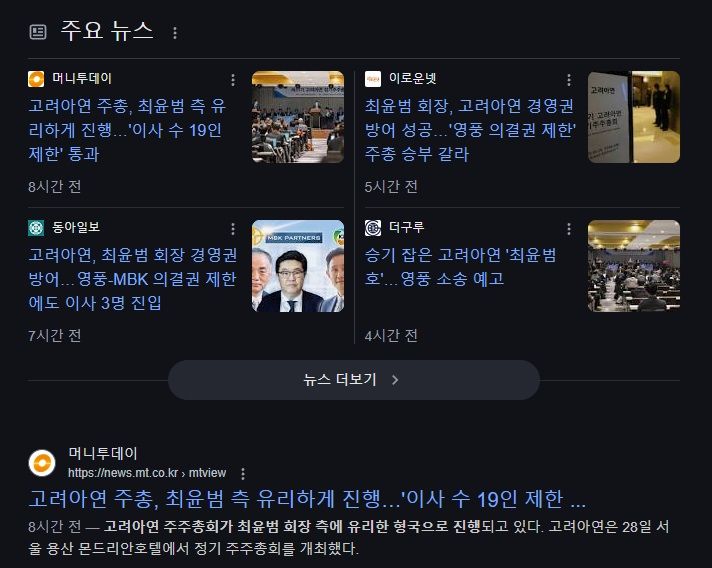Click the 이로운넷 favicon icon

click(373, 79)
